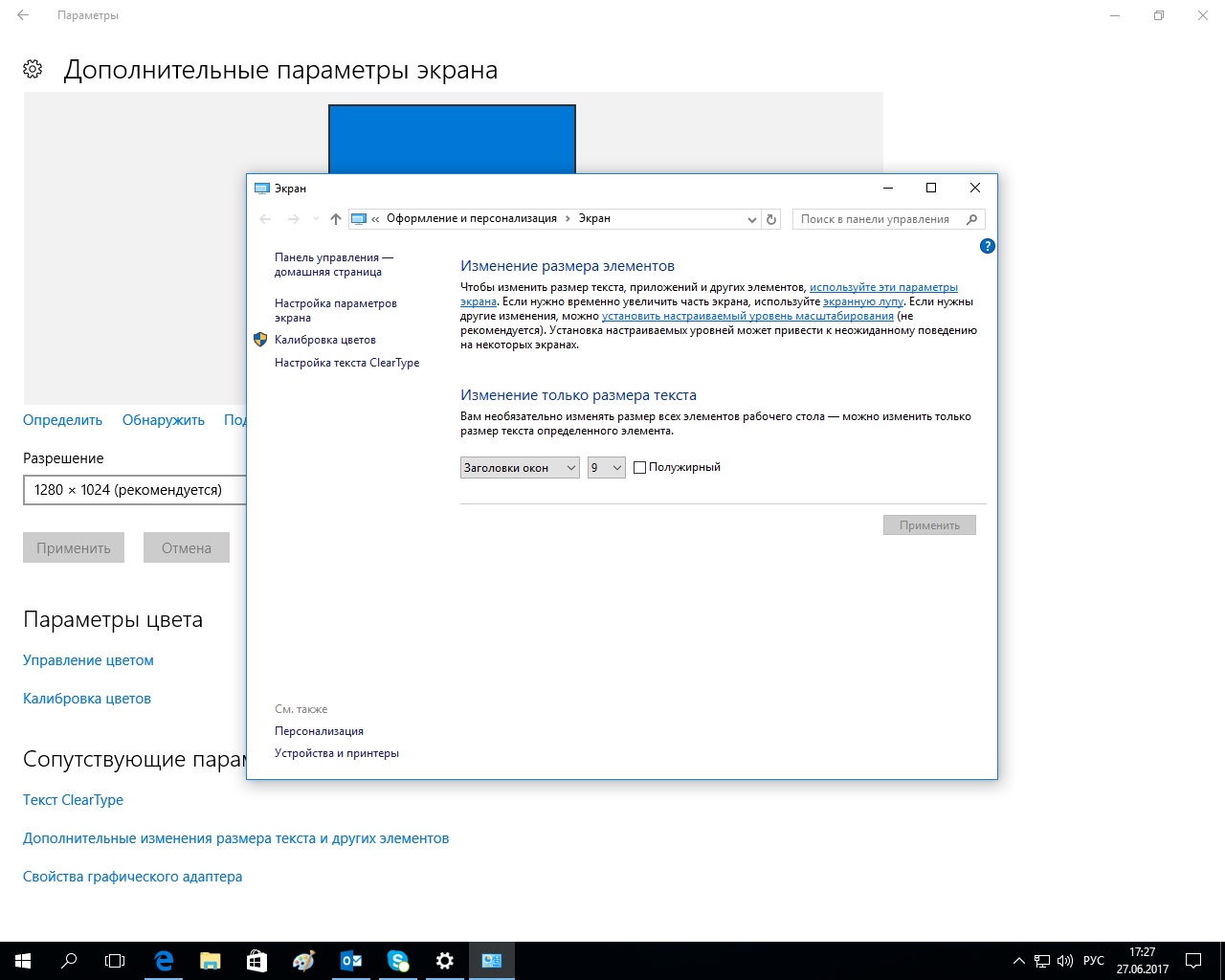Screen dimensions: 1225x980
Task: Click Свойства графического адаптера link
Action: [x=132, y=877]
